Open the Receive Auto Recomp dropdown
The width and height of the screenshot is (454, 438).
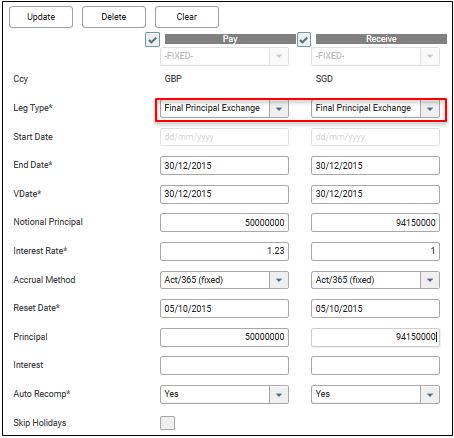[430, 395]
